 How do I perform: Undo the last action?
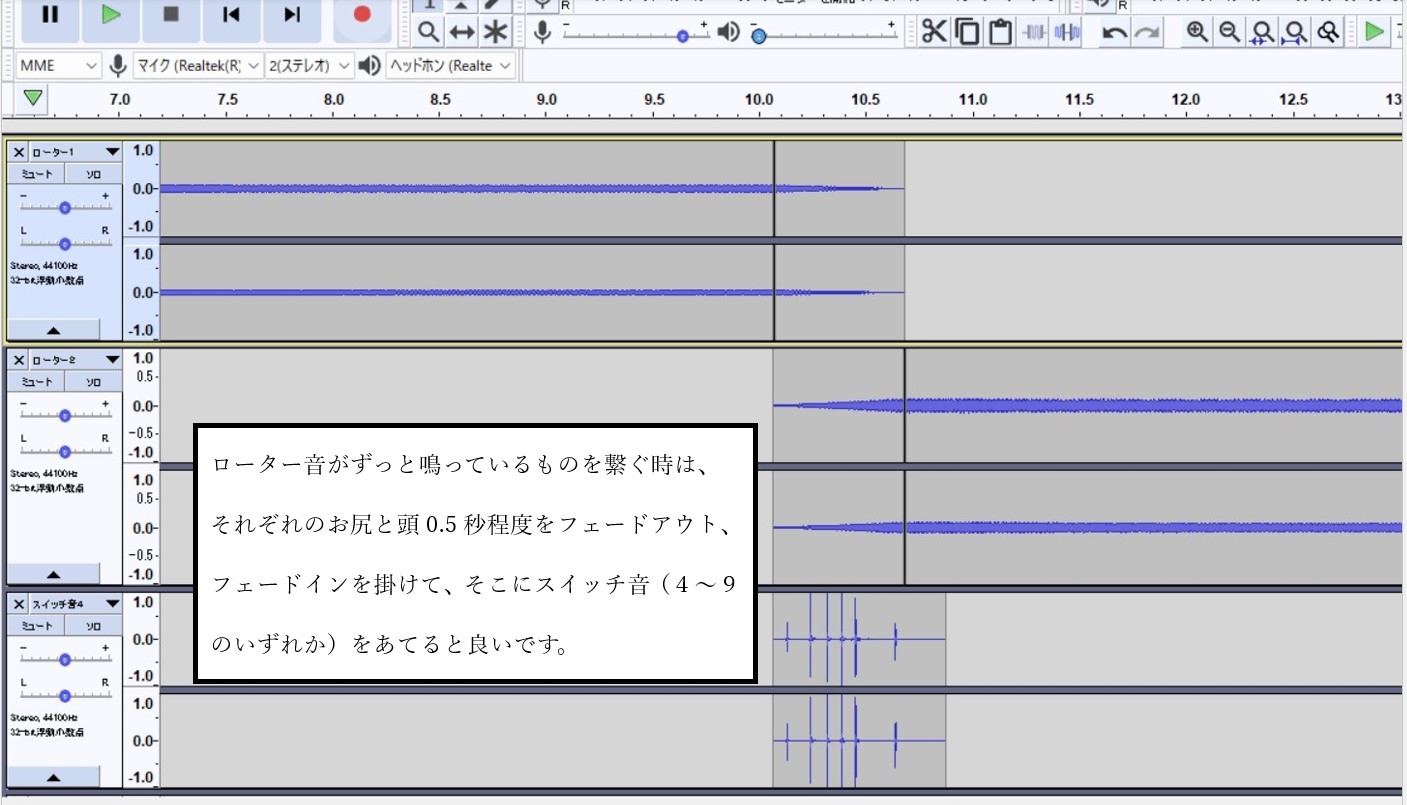point(1114,33)
